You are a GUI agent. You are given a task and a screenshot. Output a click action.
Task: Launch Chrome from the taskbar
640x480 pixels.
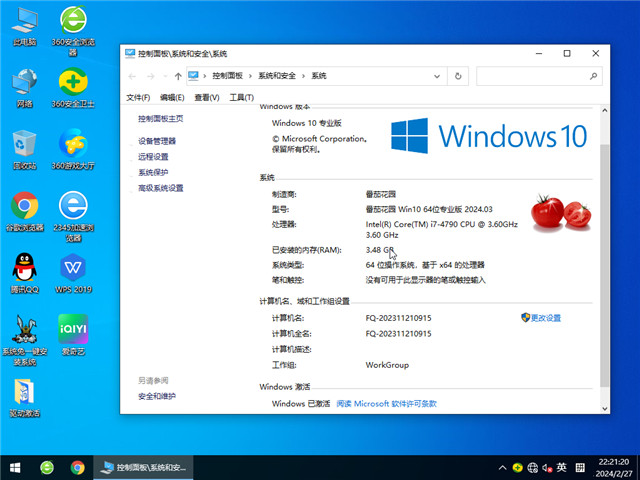[78, 468]
